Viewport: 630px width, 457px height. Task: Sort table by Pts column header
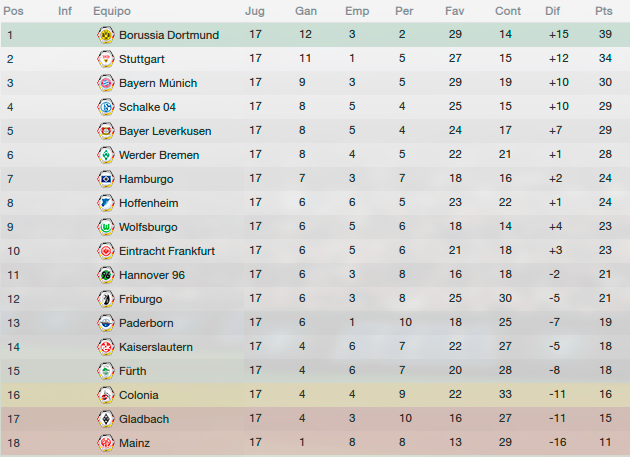pyautogui.click(x=603, y=11)
